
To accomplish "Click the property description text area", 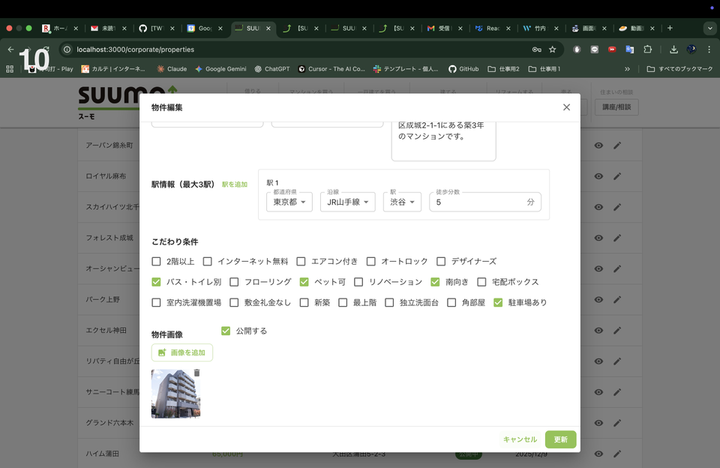I will click(444, 141).
